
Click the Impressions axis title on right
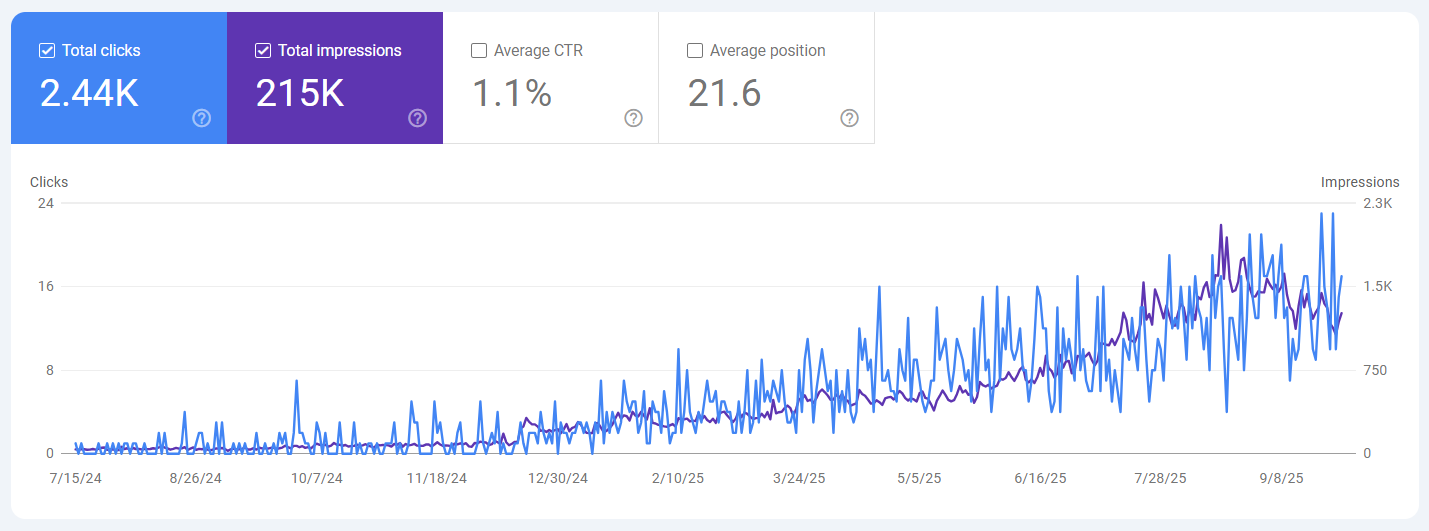1360,182
